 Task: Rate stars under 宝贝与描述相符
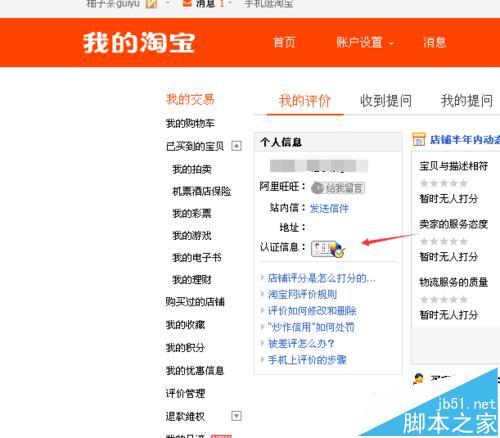pos(444,183)
